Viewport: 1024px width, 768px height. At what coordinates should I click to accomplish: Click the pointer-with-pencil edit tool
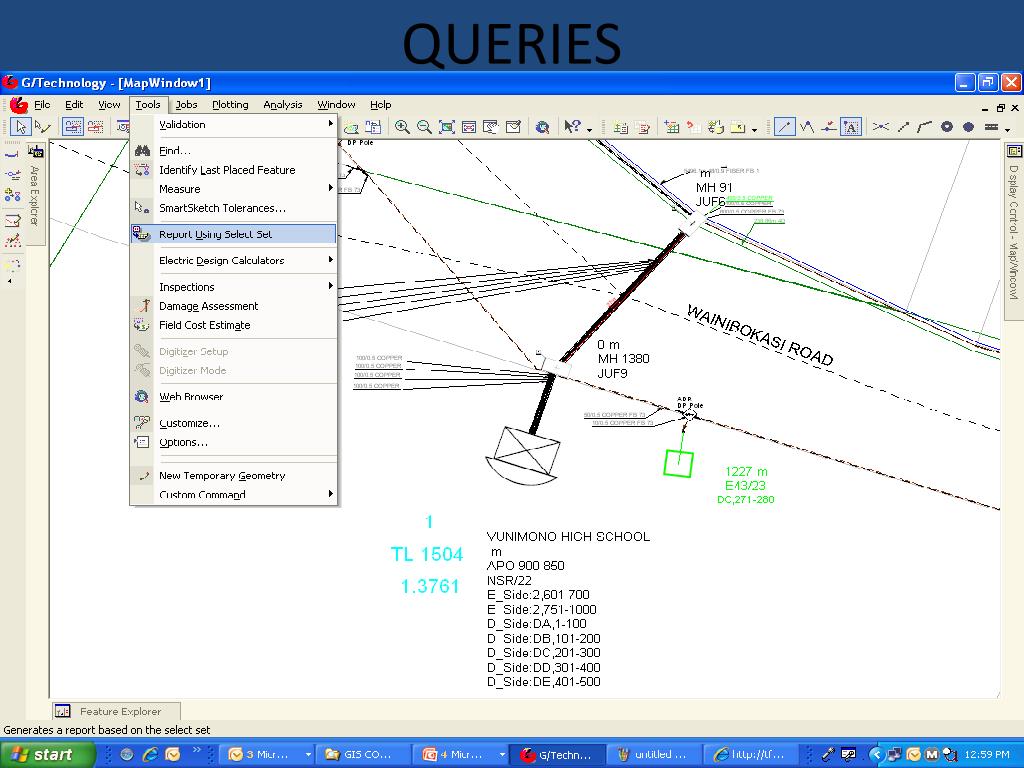[42, 127]
